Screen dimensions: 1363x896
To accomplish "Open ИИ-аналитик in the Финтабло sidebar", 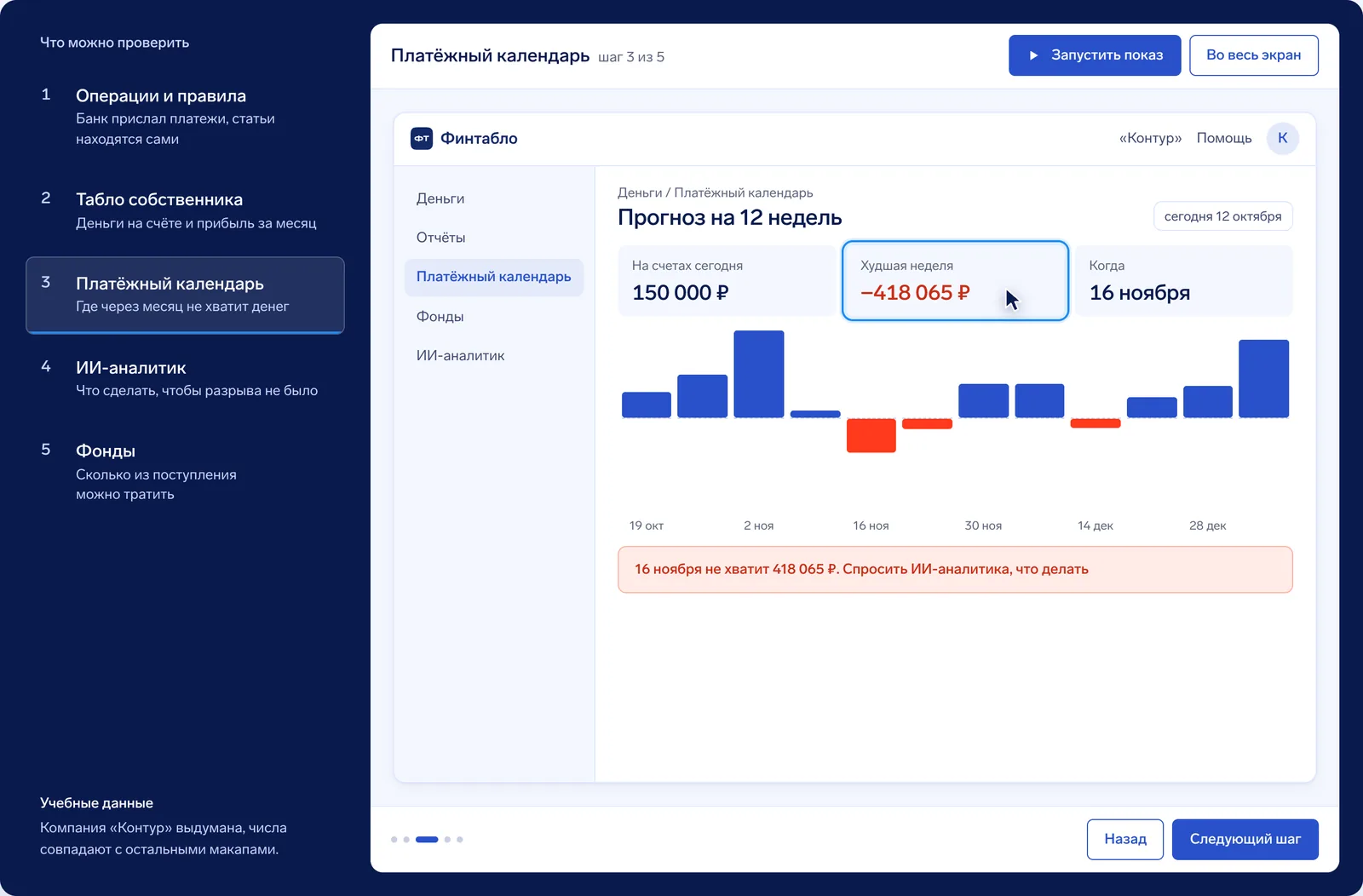I will (x=494, y=355).
